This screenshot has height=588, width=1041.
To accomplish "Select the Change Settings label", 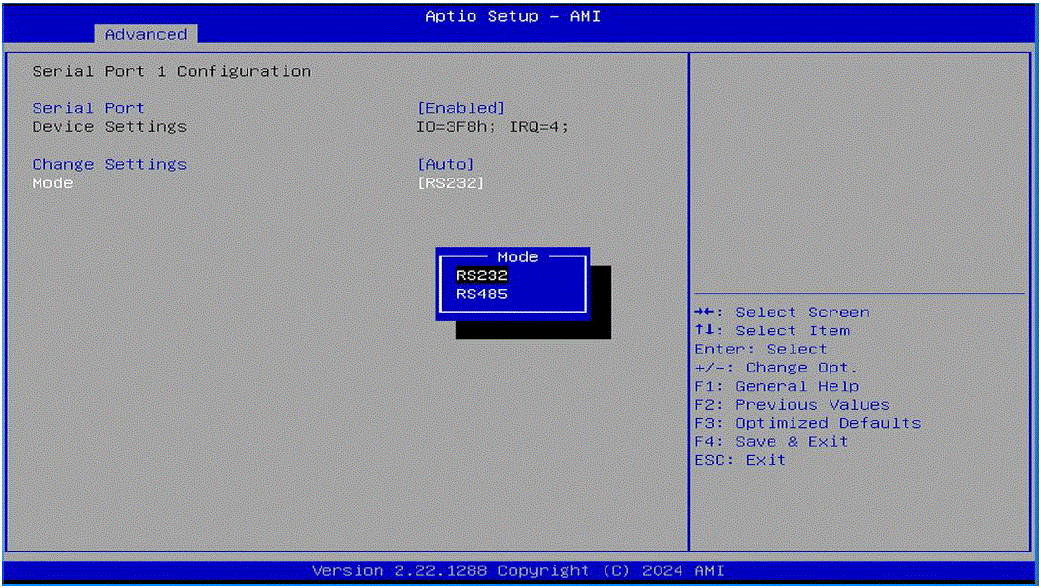I will coord(110,164).
